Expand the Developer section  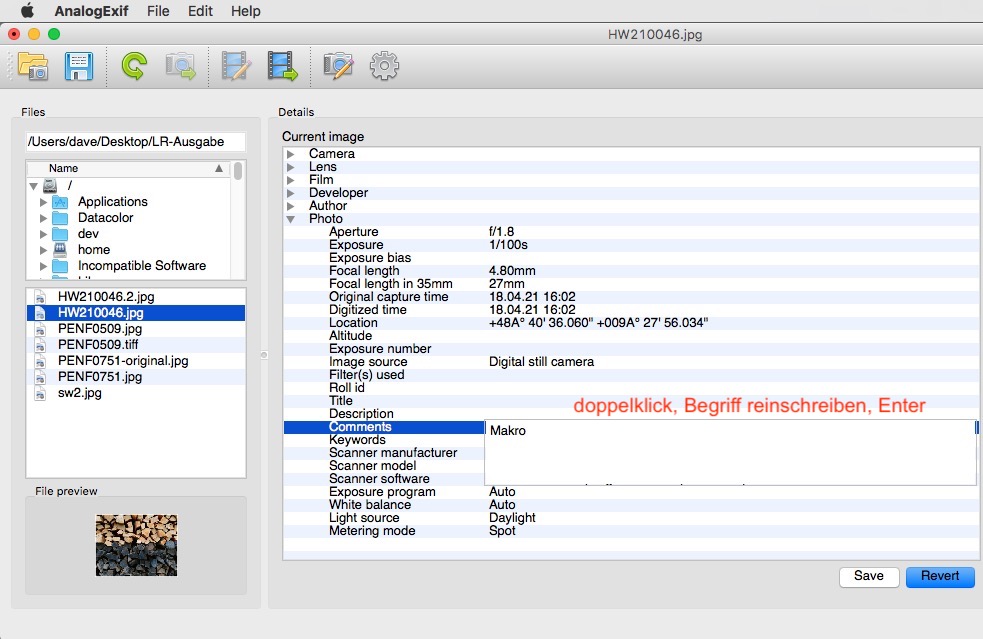291,193
